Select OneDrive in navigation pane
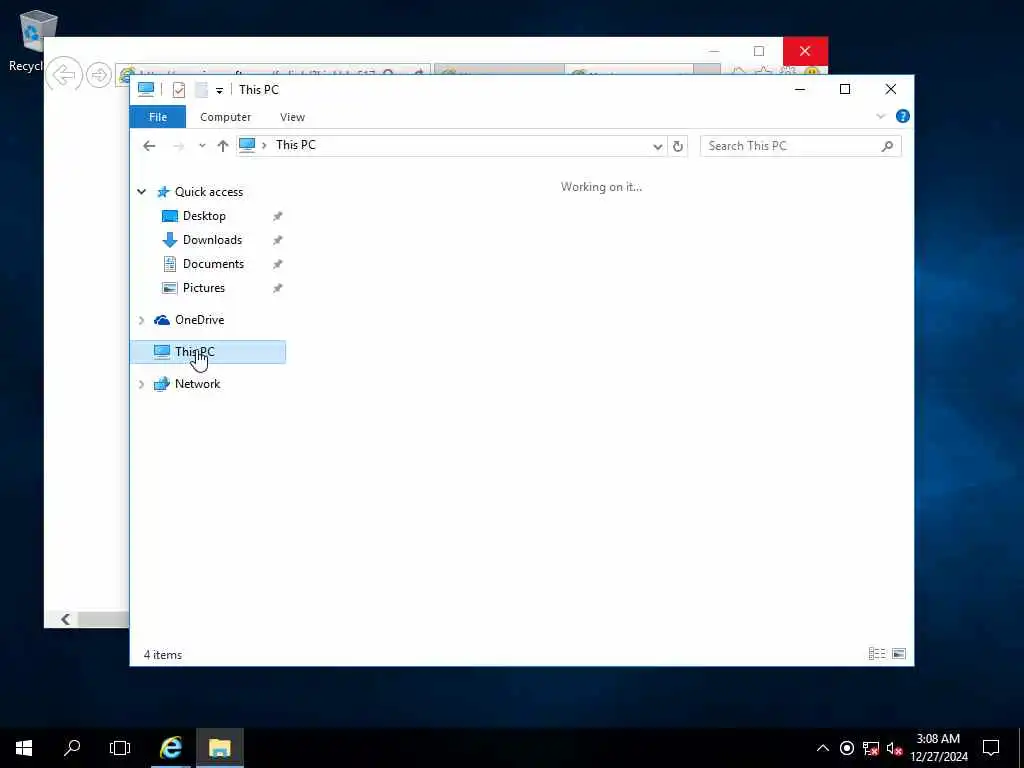Viewport: 1024px width, 768px height. pos(199,320)
